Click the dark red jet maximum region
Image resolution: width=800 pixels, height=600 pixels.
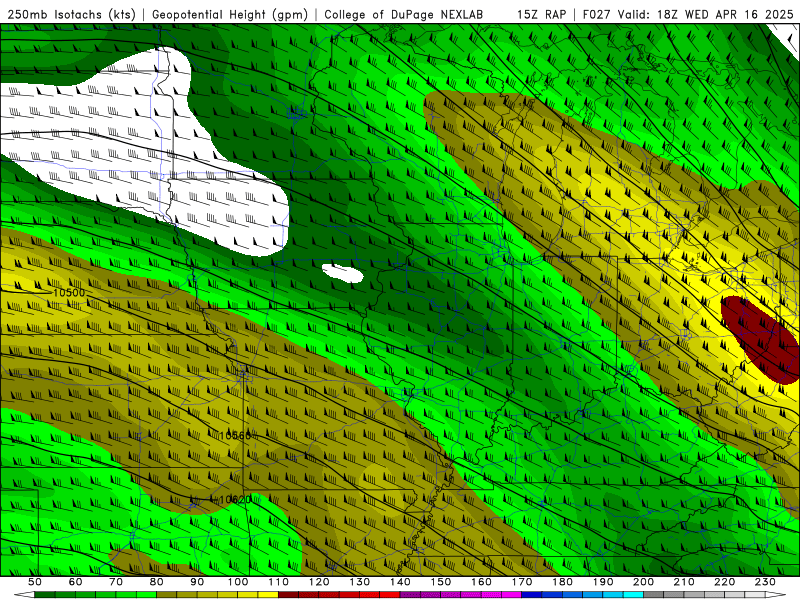pos(761,340)
